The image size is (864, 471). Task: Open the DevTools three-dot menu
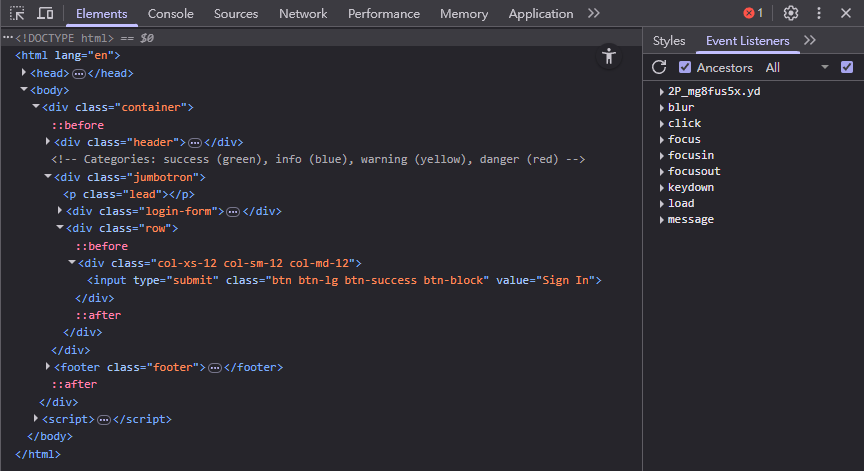point(819,13)
